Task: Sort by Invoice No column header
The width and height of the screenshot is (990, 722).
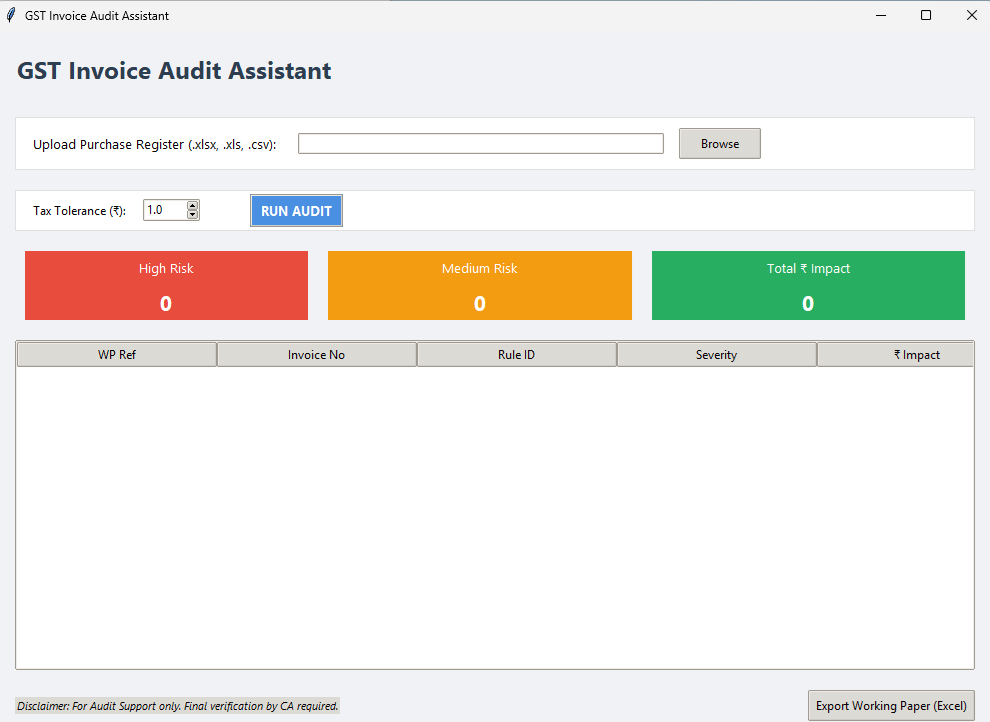Action: [316, 355]
